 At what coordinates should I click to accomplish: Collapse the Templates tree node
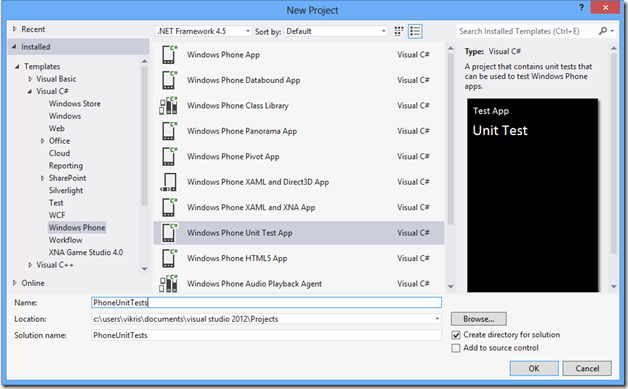coord(17,67)
